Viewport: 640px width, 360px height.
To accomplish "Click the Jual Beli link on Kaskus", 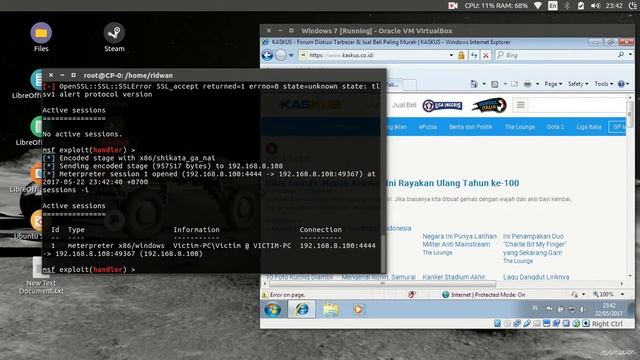I will click(404, 105).
